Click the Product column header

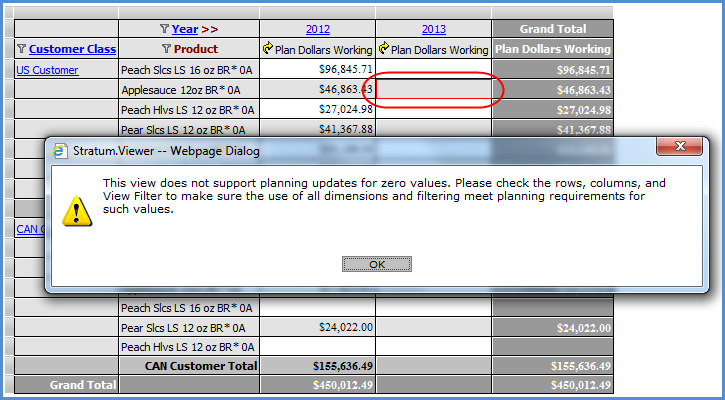tap(195, 49)
